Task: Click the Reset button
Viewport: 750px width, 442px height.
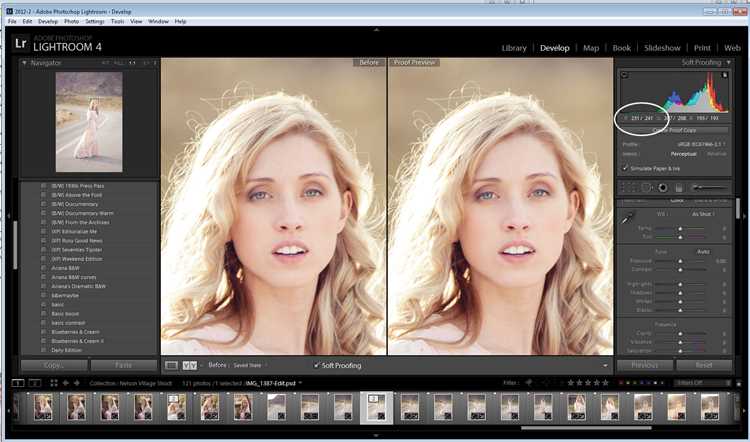Action: coord(704,365)
